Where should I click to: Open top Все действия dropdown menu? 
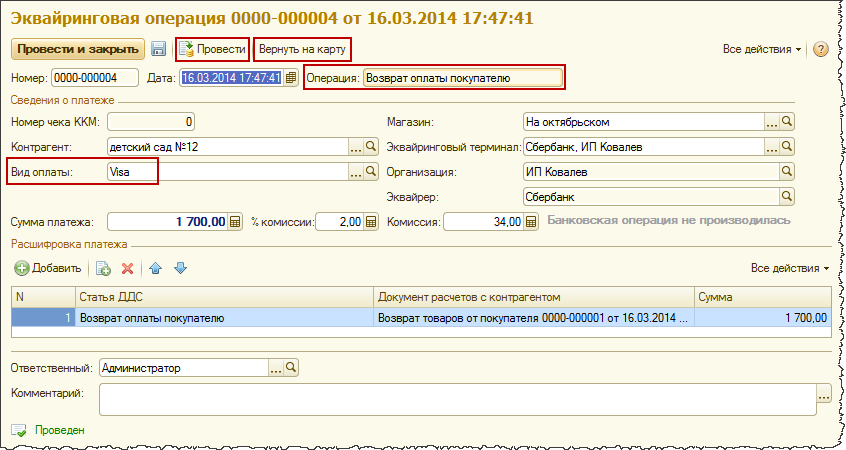pos(762,49)
